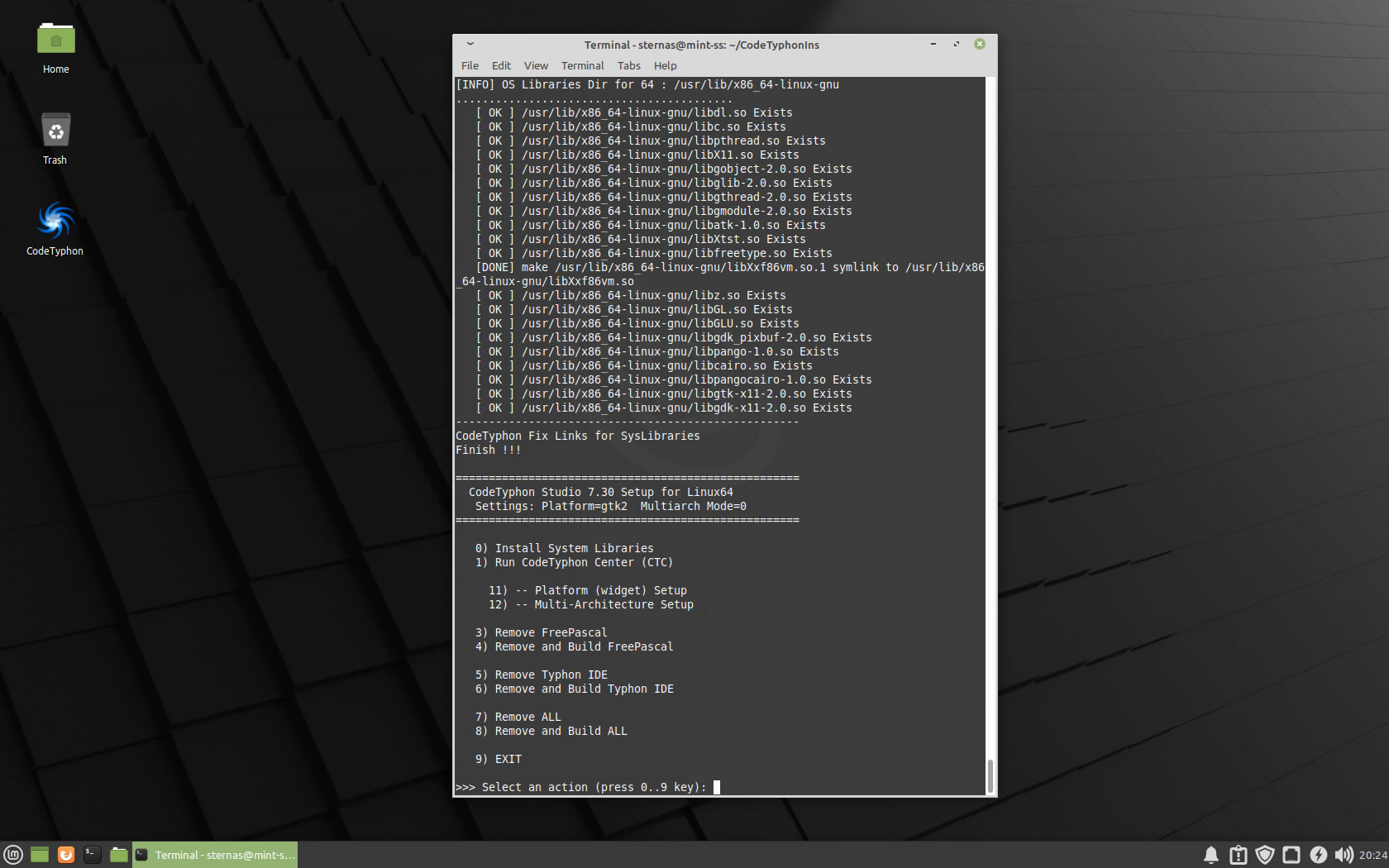
Task: Click the libpangocairo-1.0.so Exists line
Action: (673, 379)
